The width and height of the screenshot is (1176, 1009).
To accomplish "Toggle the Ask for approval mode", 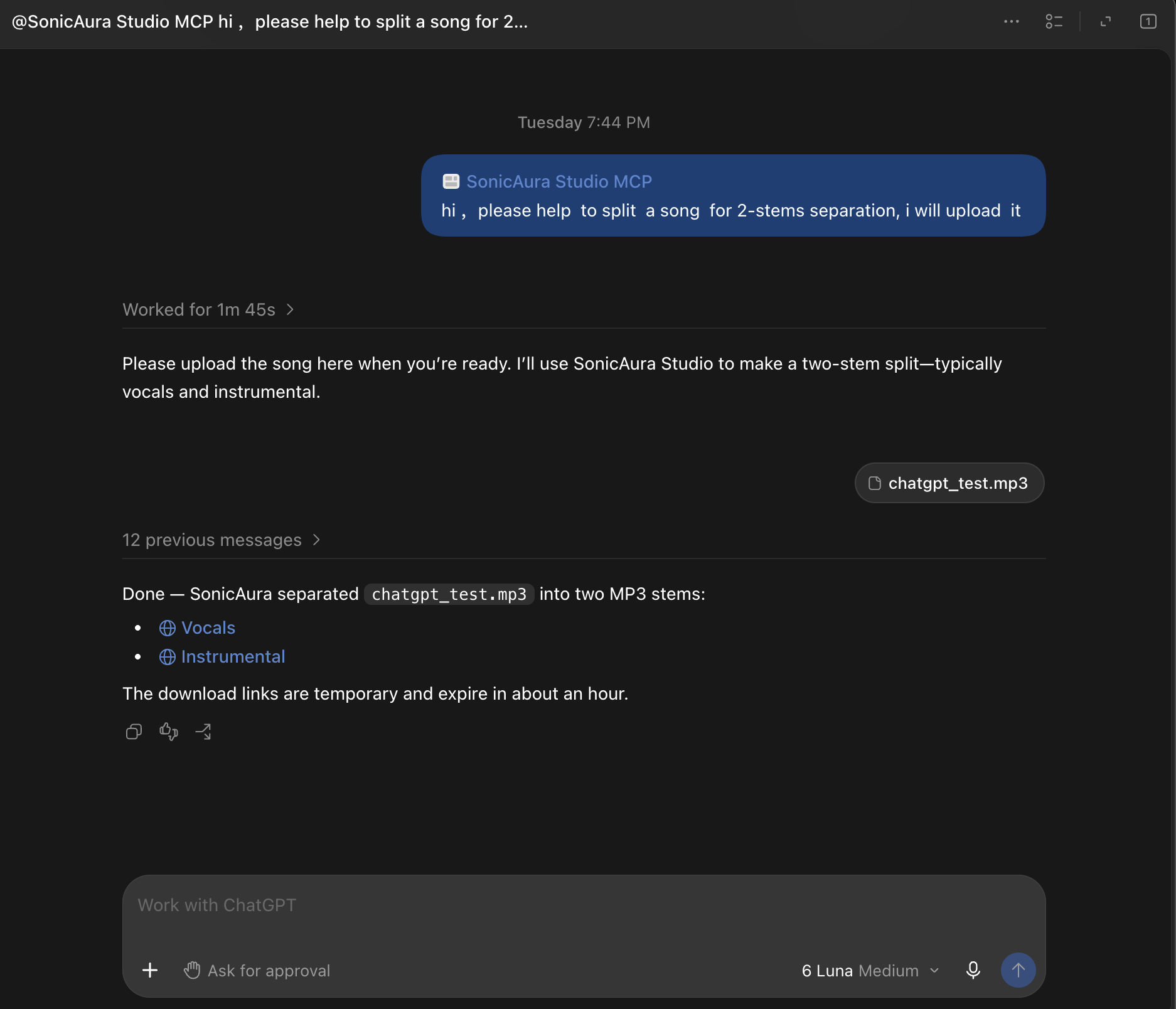I will point(257,970).
